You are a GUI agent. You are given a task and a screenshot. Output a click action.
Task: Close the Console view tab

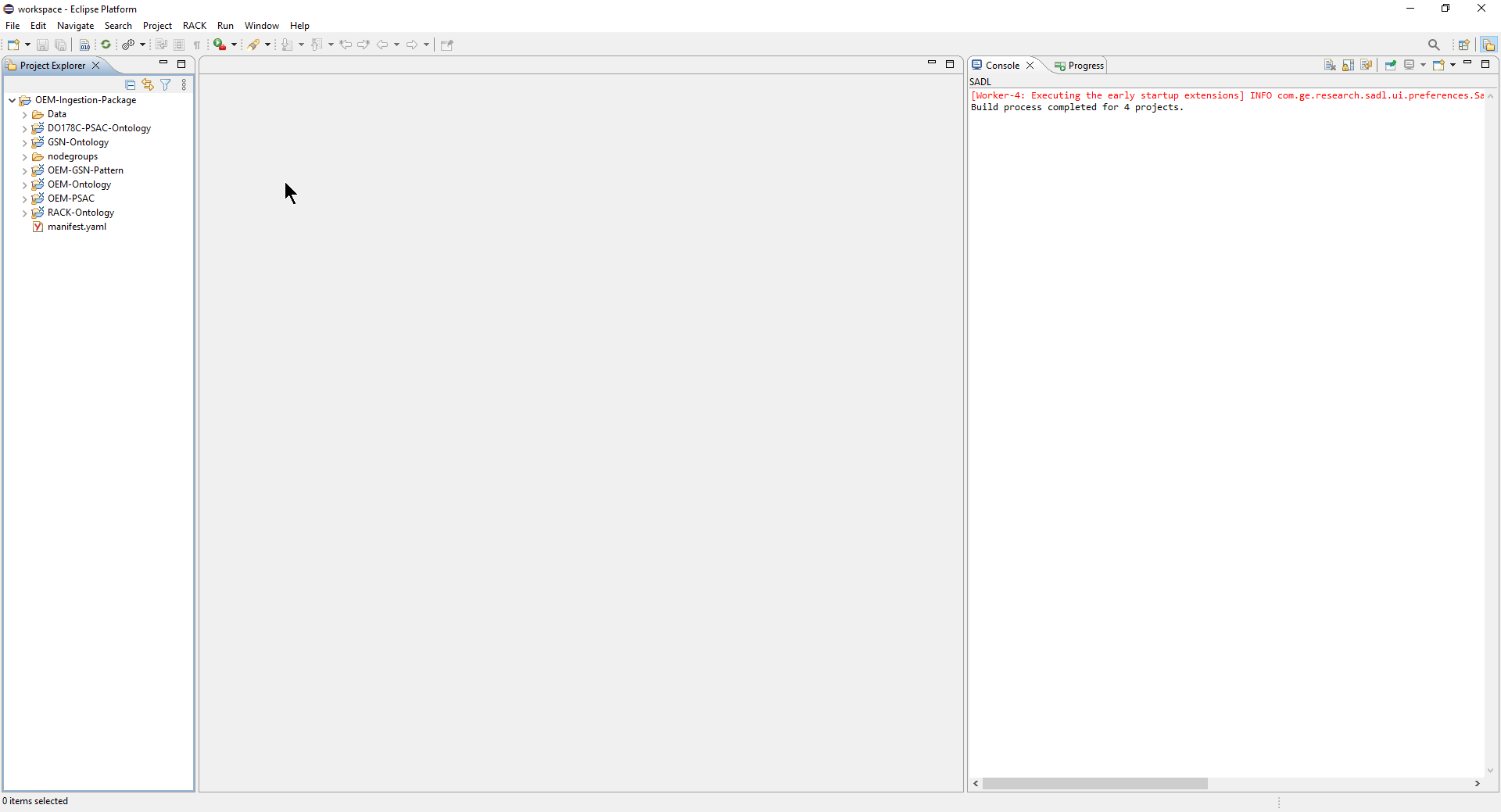click(1030, 66)
